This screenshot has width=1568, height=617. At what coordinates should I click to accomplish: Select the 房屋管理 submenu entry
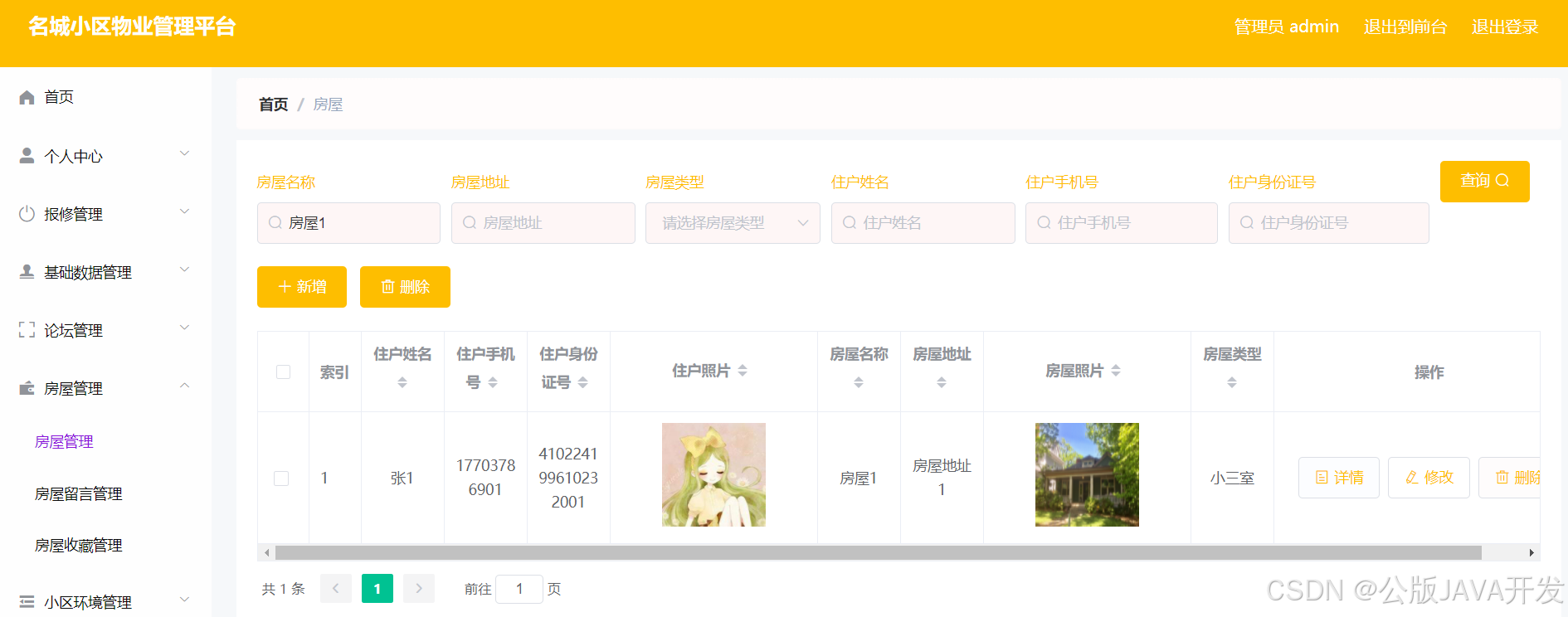click(x=64, y=441)
